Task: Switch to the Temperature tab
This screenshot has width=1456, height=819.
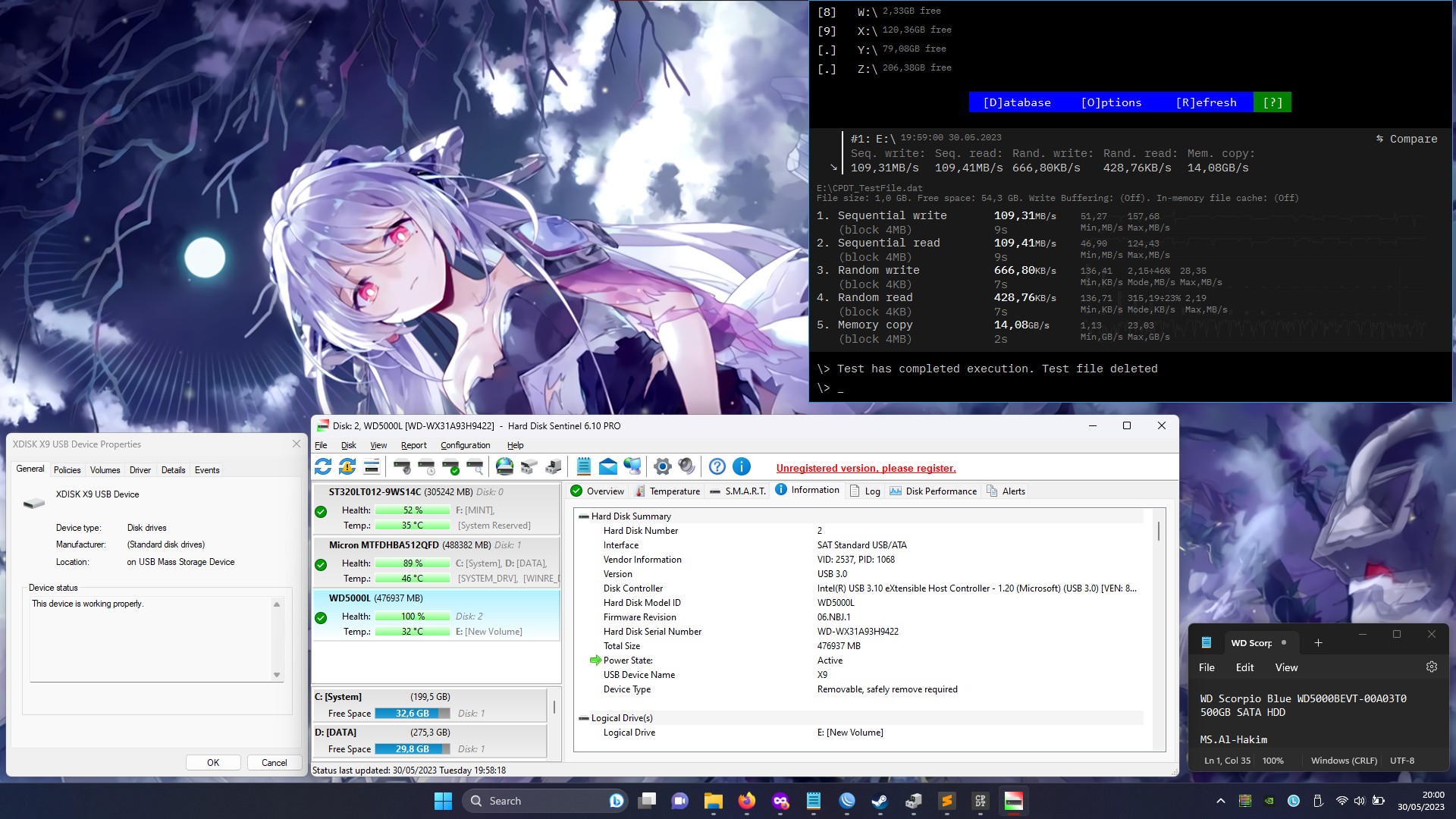Action: tap(667, 491)
